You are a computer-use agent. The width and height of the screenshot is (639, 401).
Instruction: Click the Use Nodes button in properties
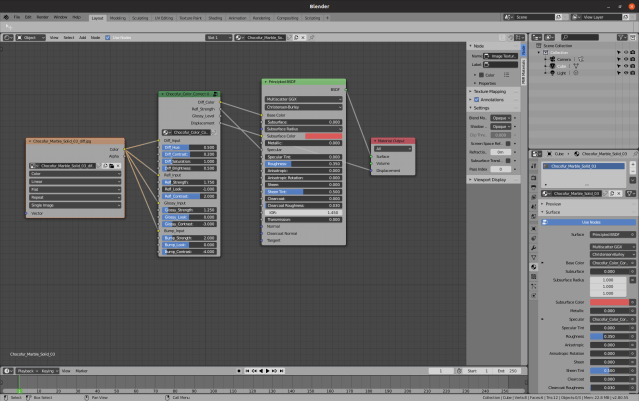tap(586, 222)
